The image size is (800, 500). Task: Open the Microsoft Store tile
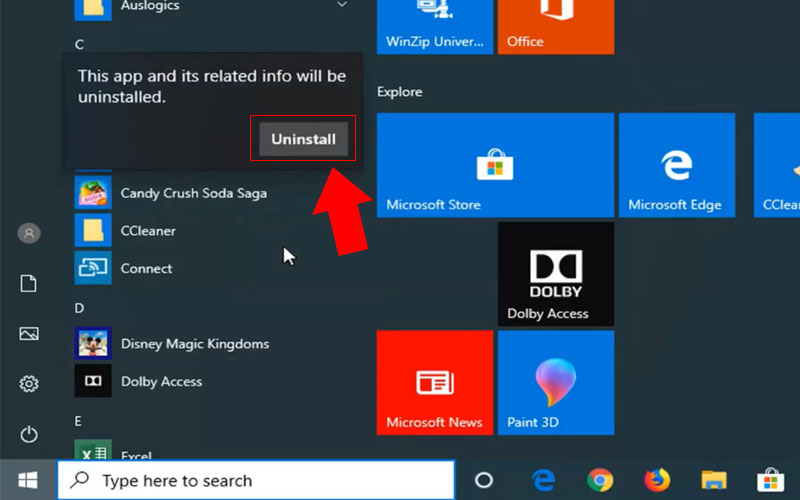pyautogui.click(x=495, y=165)
